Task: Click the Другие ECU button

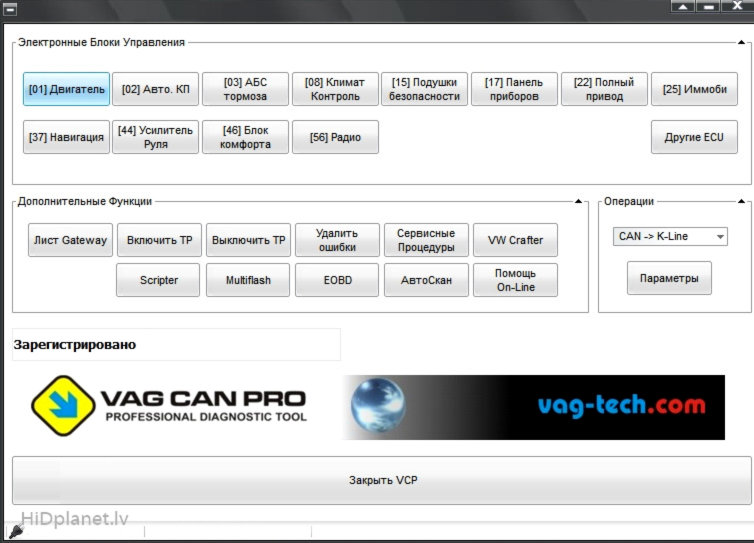Action: (694, 137)
